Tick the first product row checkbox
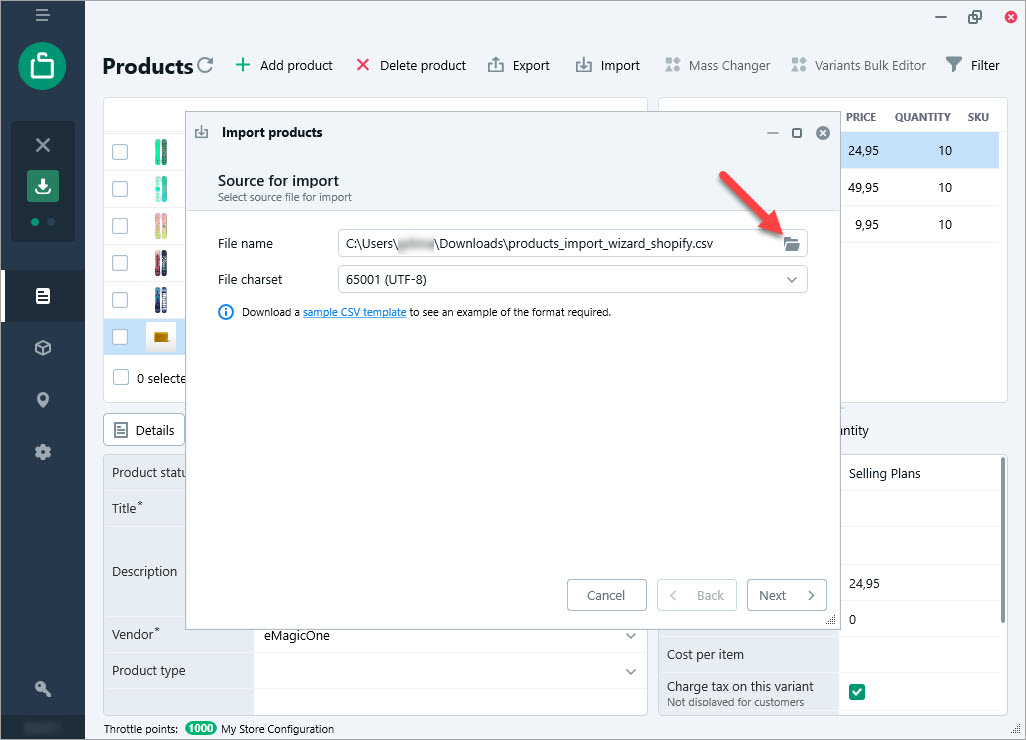Screen dimensions: 1026x740 click(x=120, y=152)
